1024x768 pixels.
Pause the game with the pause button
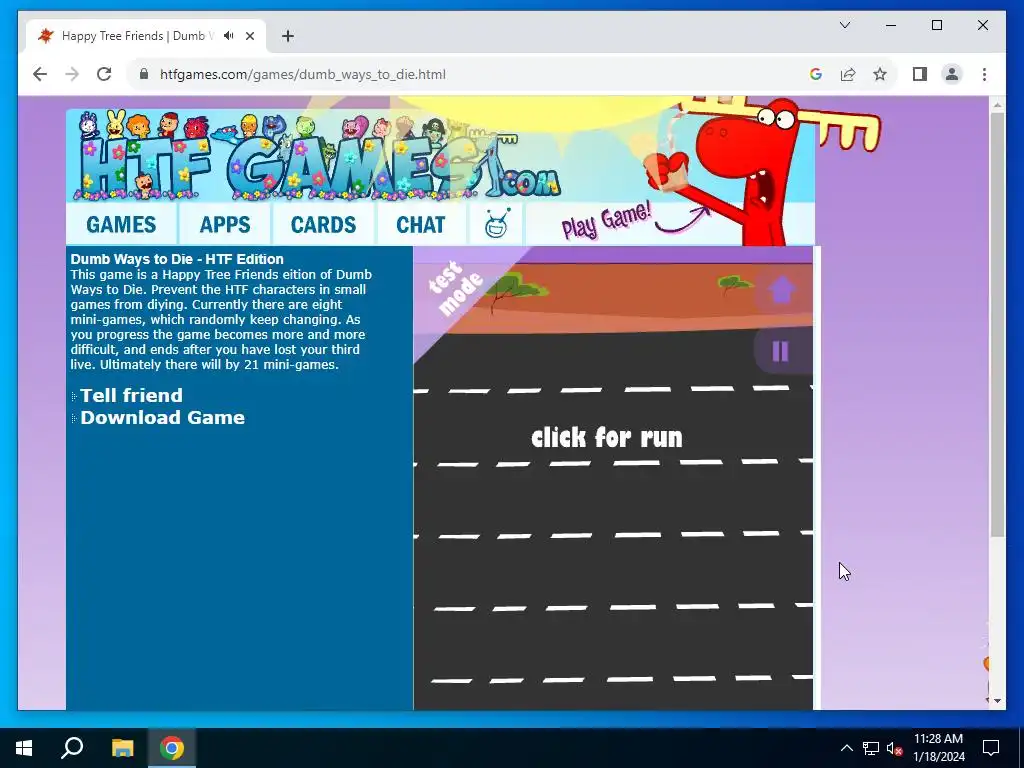780,351
